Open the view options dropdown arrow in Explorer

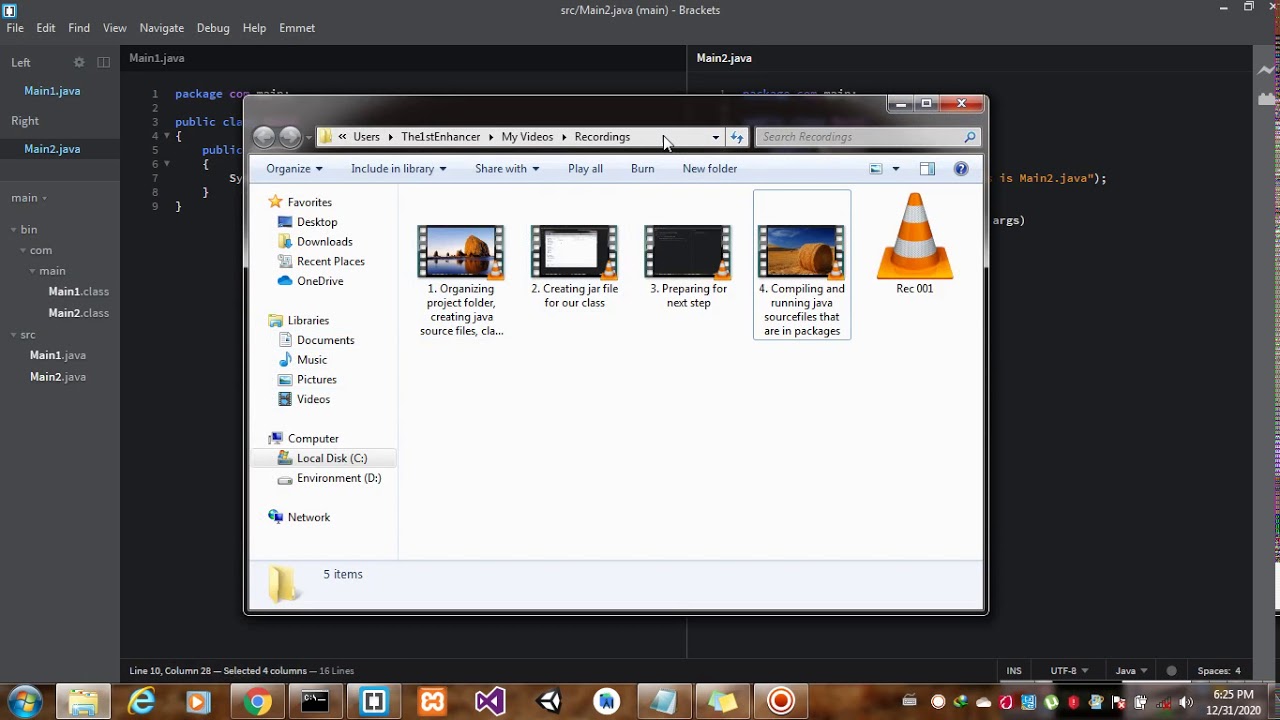895,169
